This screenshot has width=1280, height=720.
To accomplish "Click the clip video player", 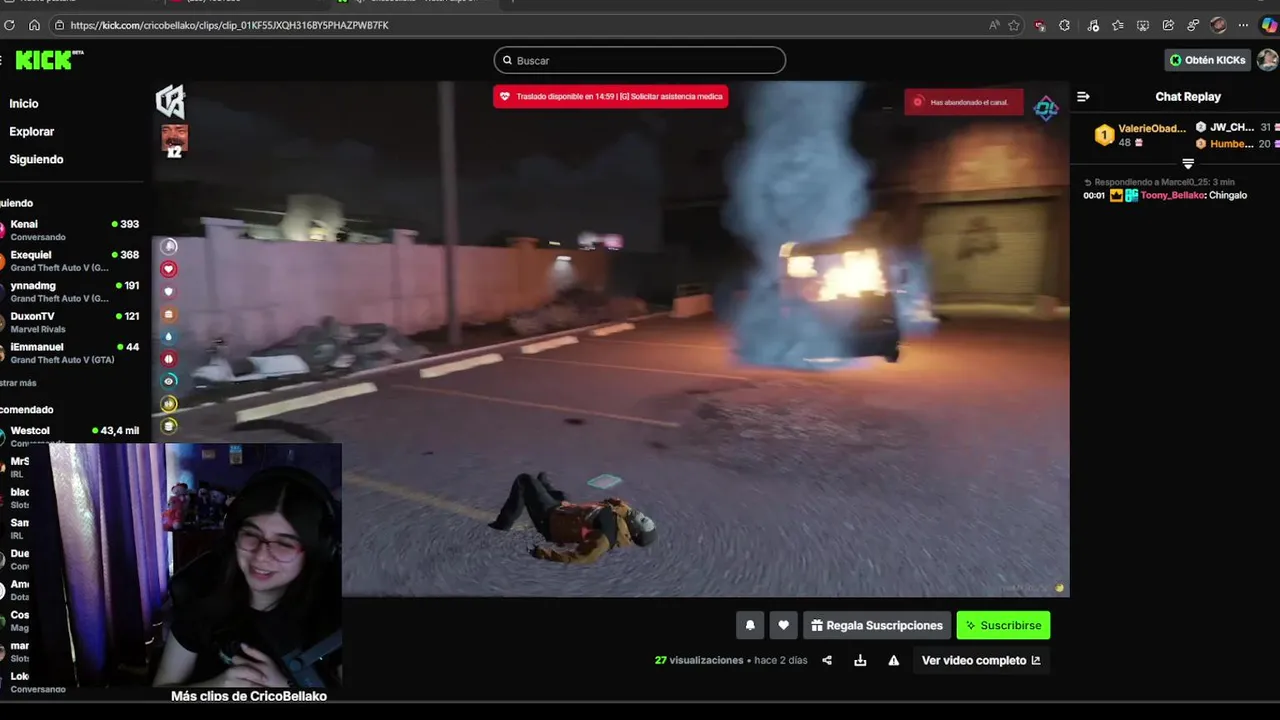I will point(610,339).
